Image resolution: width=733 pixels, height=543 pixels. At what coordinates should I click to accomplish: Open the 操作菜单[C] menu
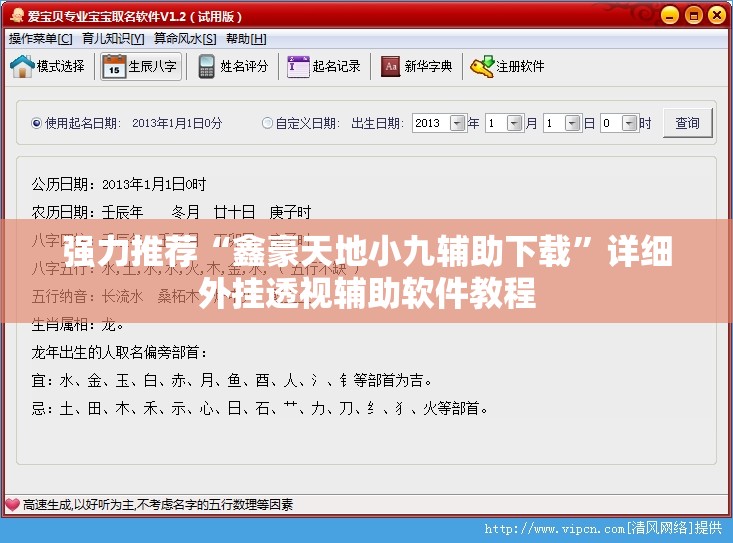41,39
